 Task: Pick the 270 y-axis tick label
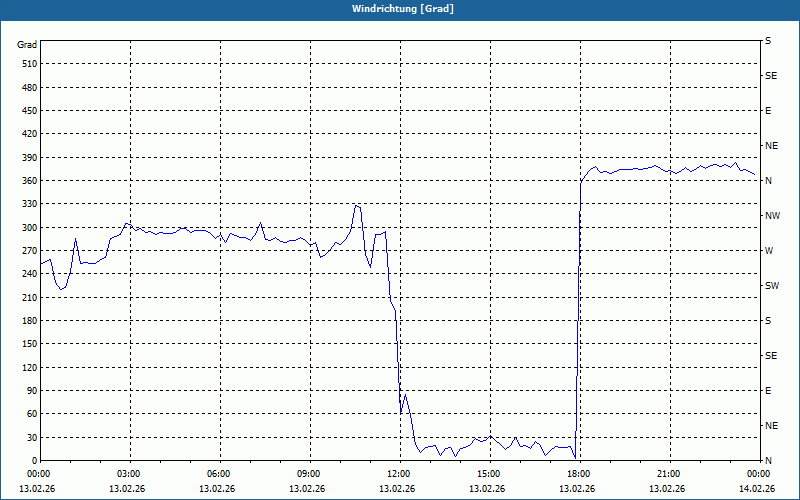29,251
